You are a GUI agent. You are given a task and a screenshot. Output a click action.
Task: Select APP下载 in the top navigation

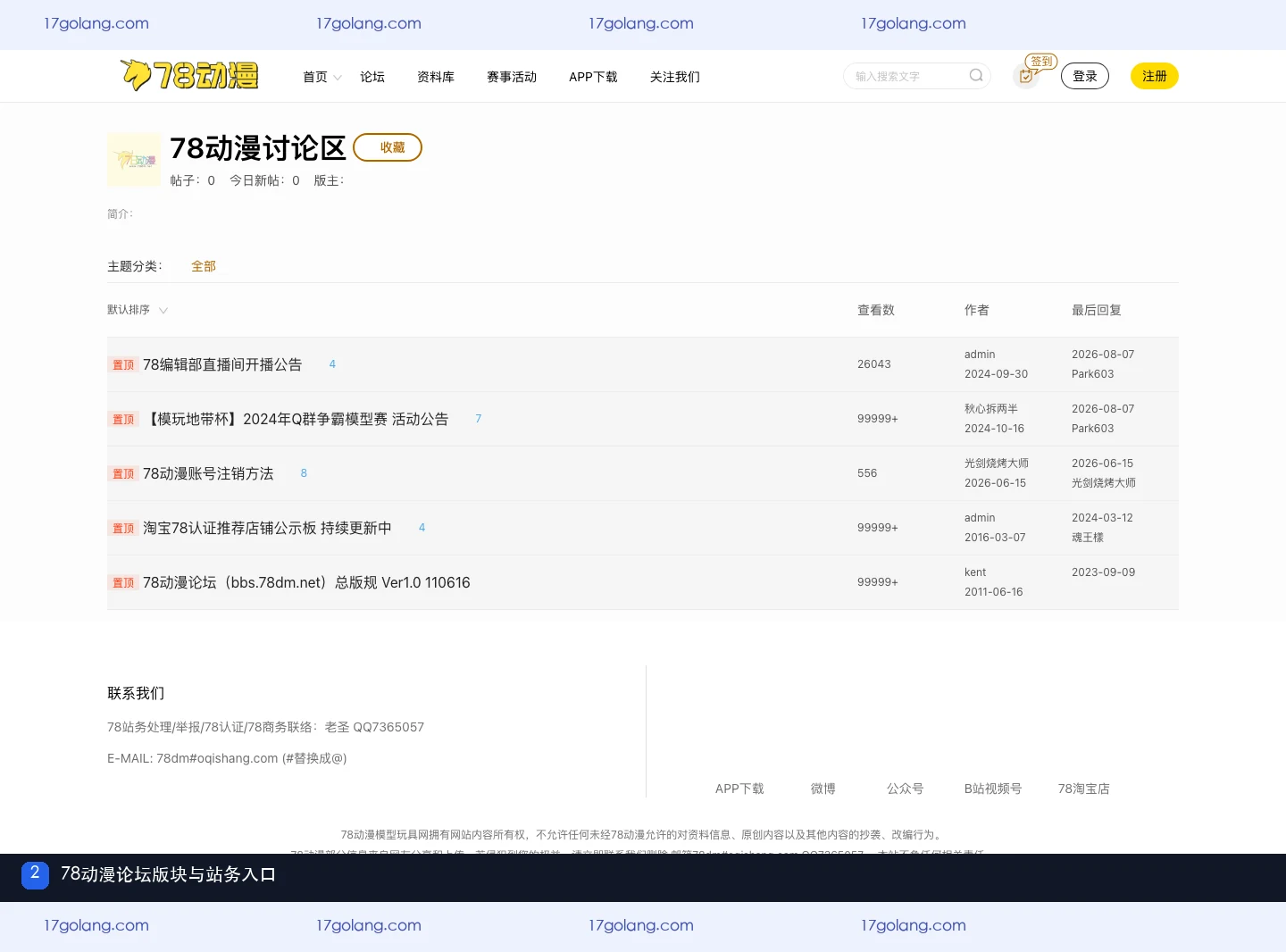pos(593,77)
